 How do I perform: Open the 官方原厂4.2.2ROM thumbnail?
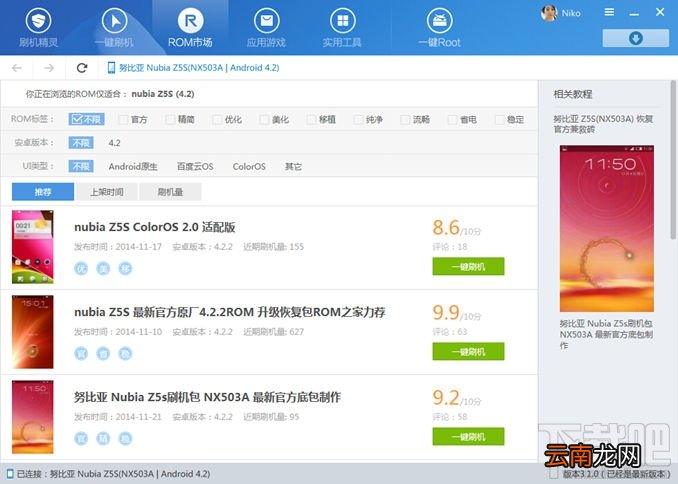(x=33, y=332)
